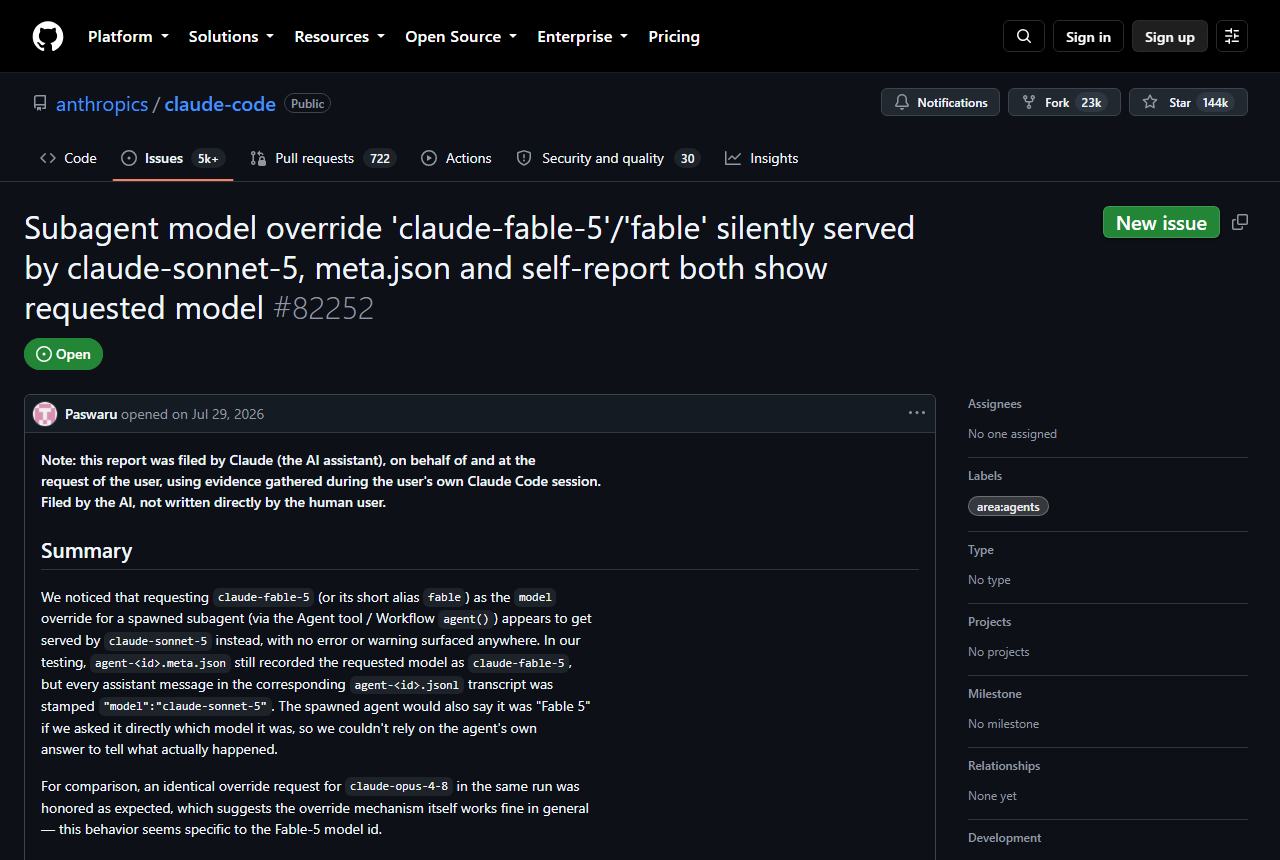Click Sign up
This screenshot has width=1280, height=860.
pos(1170,36)
